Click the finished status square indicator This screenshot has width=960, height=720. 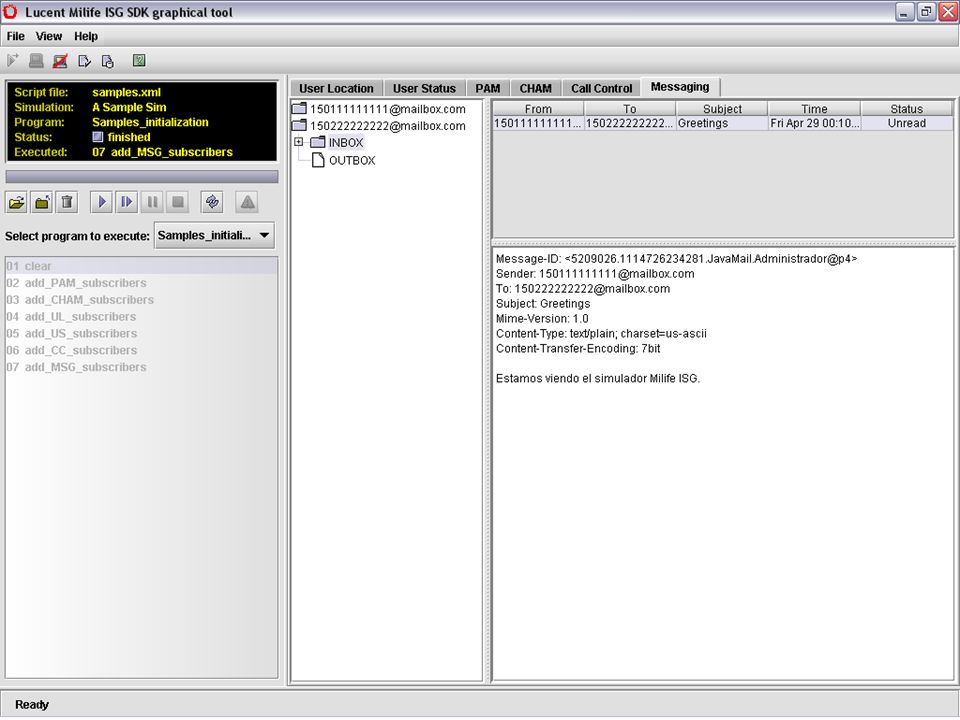[x=97, y=137]
